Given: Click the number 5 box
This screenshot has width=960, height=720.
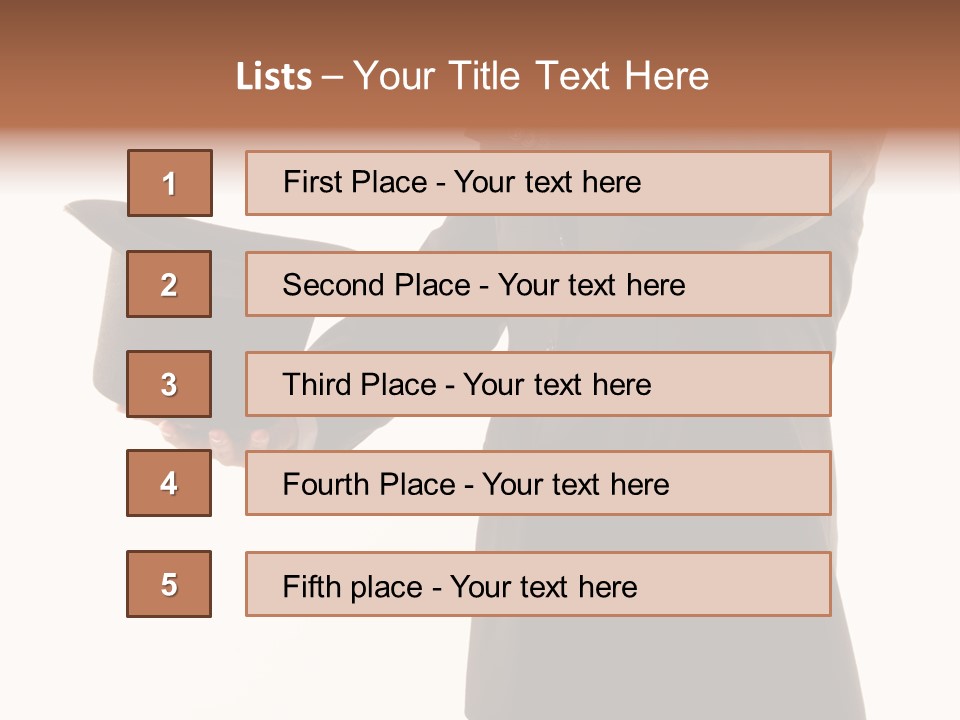Looking at the screenshot, I should coord(169,584).
